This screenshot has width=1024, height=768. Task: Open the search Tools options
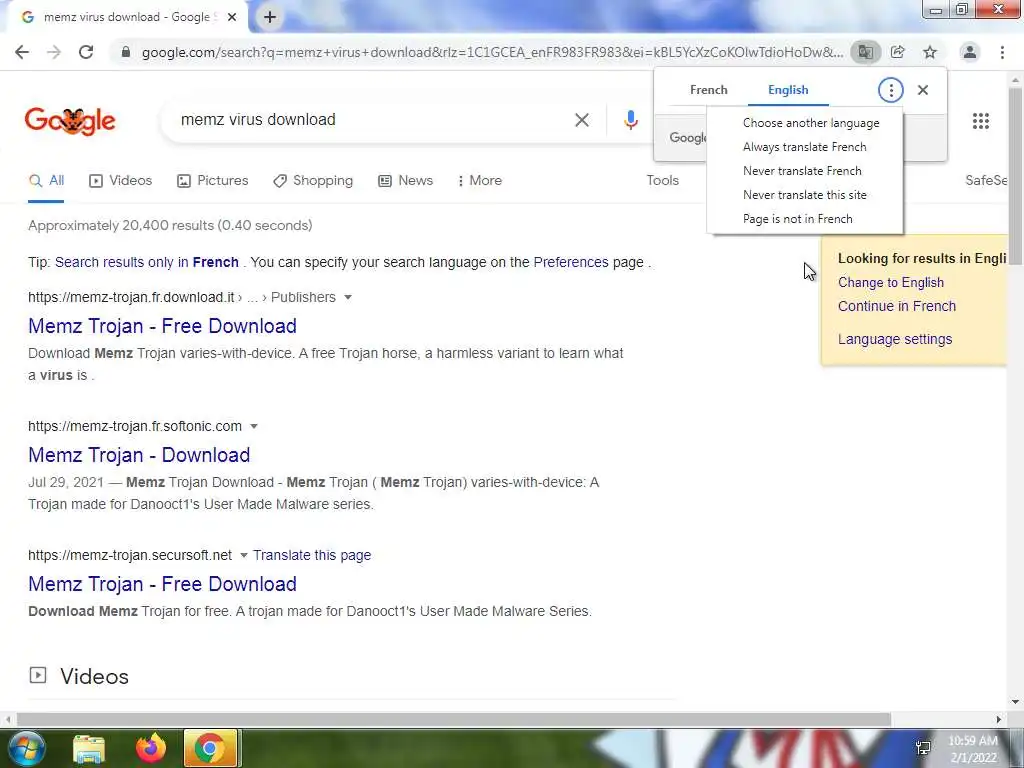pyautogui.click(x=662, y=181)
